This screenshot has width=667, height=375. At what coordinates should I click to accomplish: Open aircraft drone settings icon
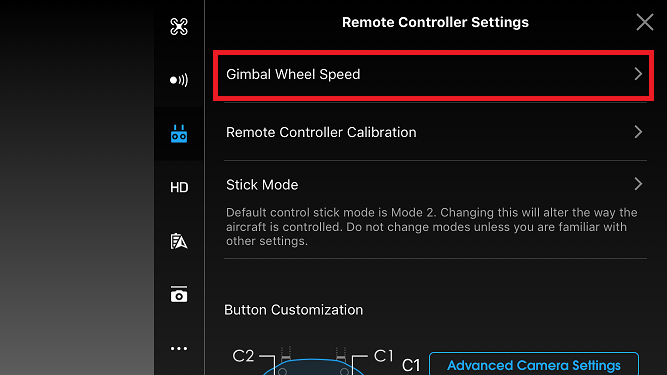pyautogui.click(x=179, y=27)
